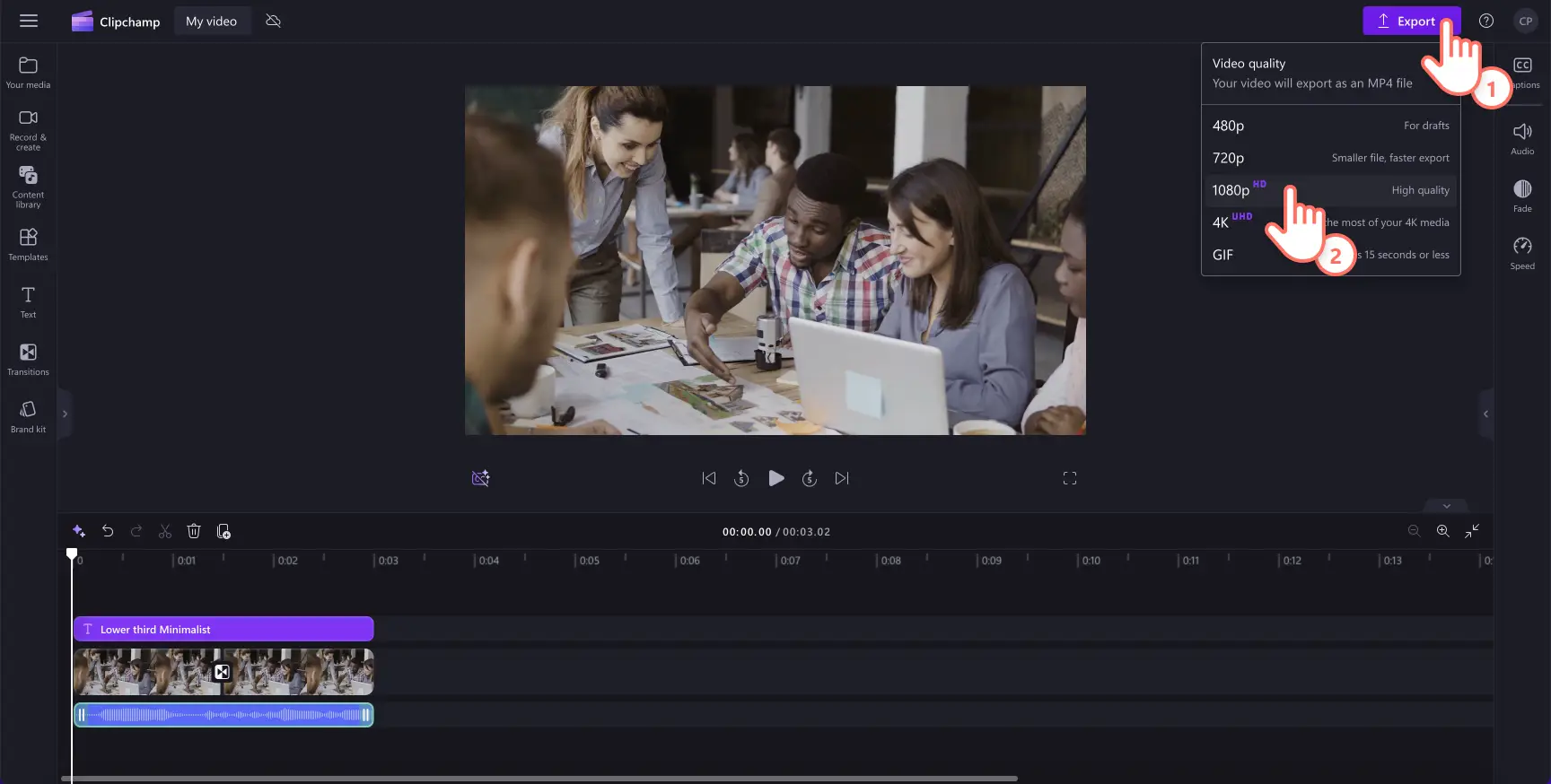1551x784 pixels.
Task: Click the cloud sync off icon
Action: click(x=274, y=21)
